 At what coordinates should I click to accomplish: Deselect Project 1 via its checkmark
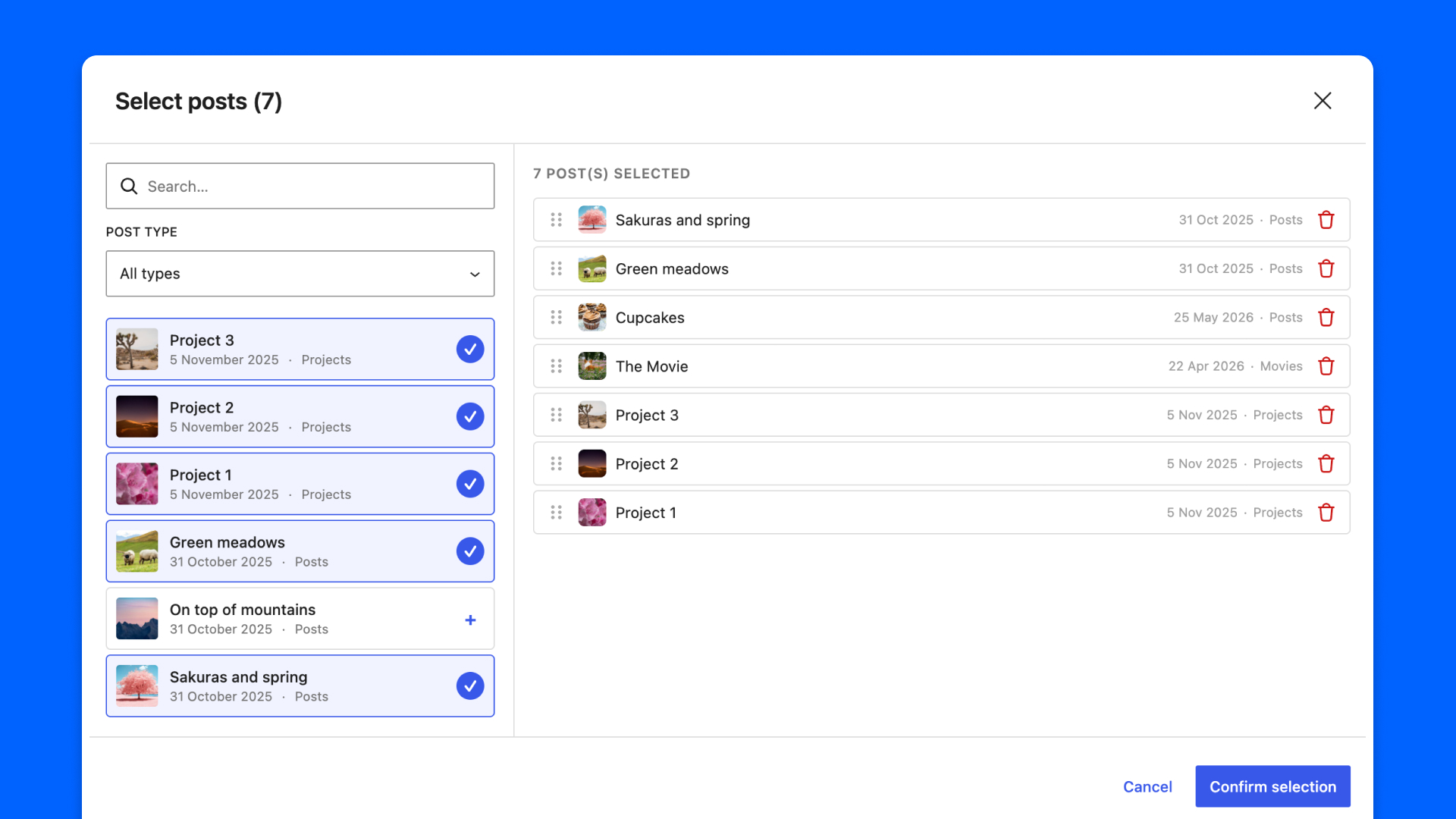tap(470, 484)
